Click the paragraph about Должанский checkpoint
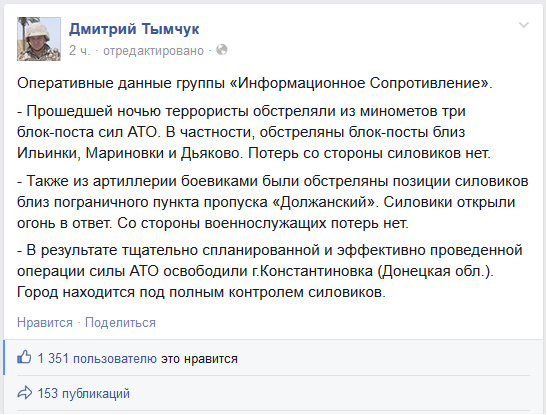The image size is (547, 415). (273, 202)
